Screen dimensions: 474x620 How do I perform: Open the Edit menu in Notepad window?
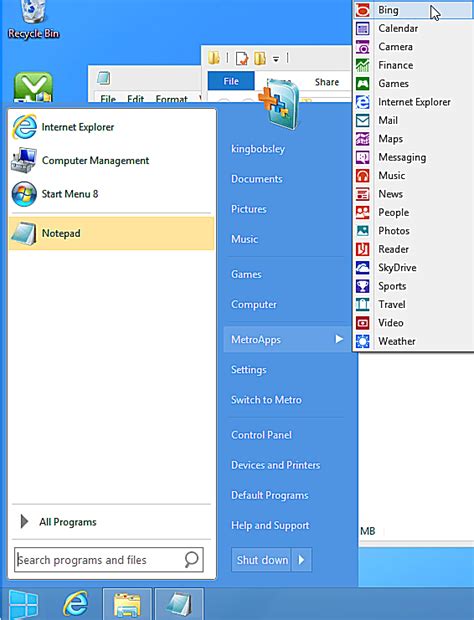click(x=136, y=98)
